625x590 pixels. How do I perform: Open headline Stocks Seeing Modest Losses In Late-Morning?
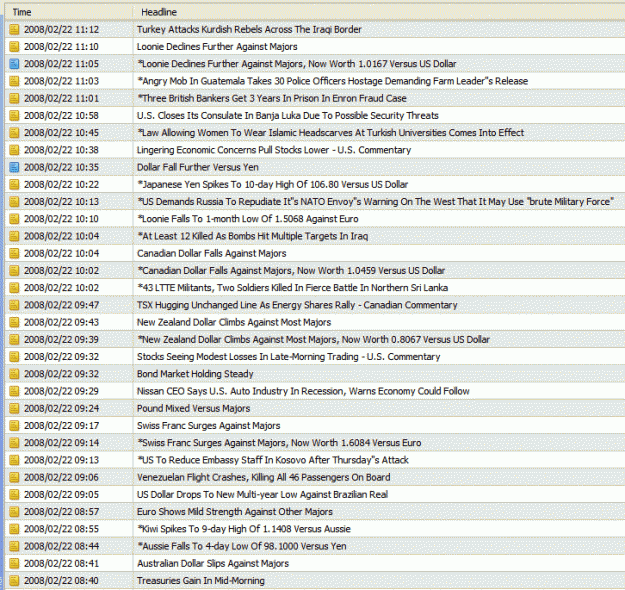point(289,357)
